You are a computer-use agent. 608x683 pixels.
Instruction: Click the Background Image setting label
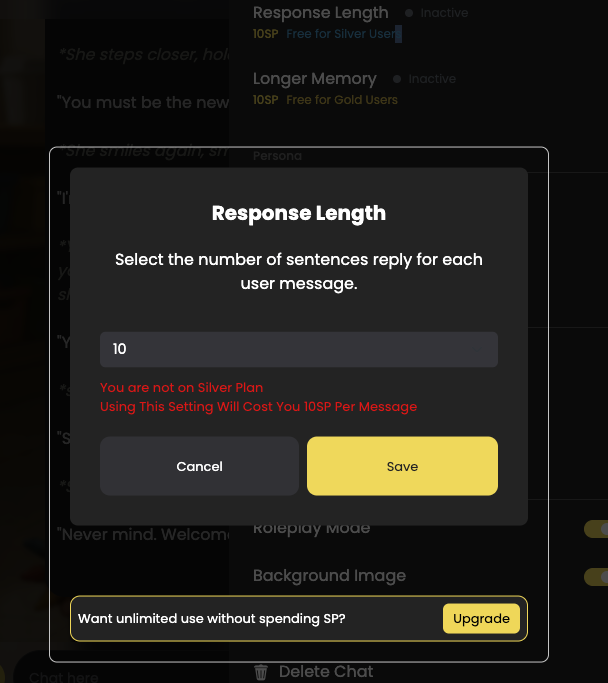point(329,575)
